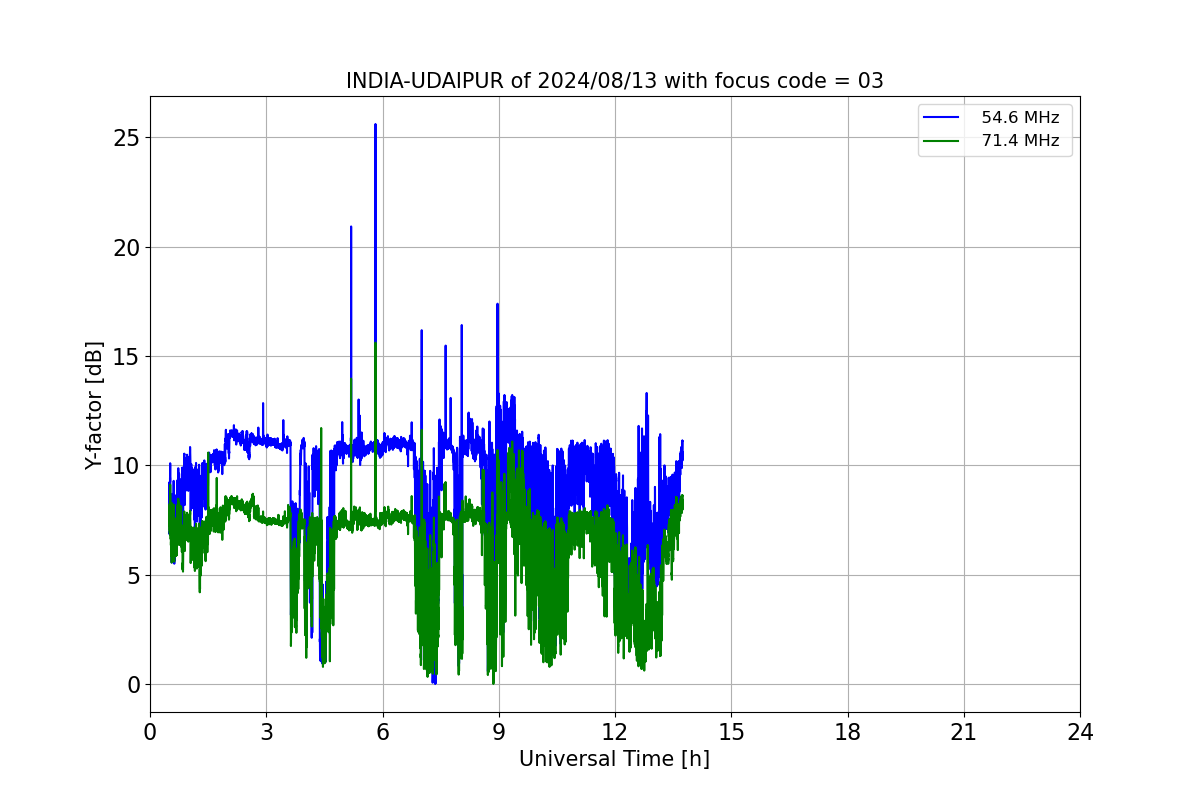Viewport: 1200px width, 800px height.
Task: Click the x-axis tick label 18
Action: click(848, 732)
